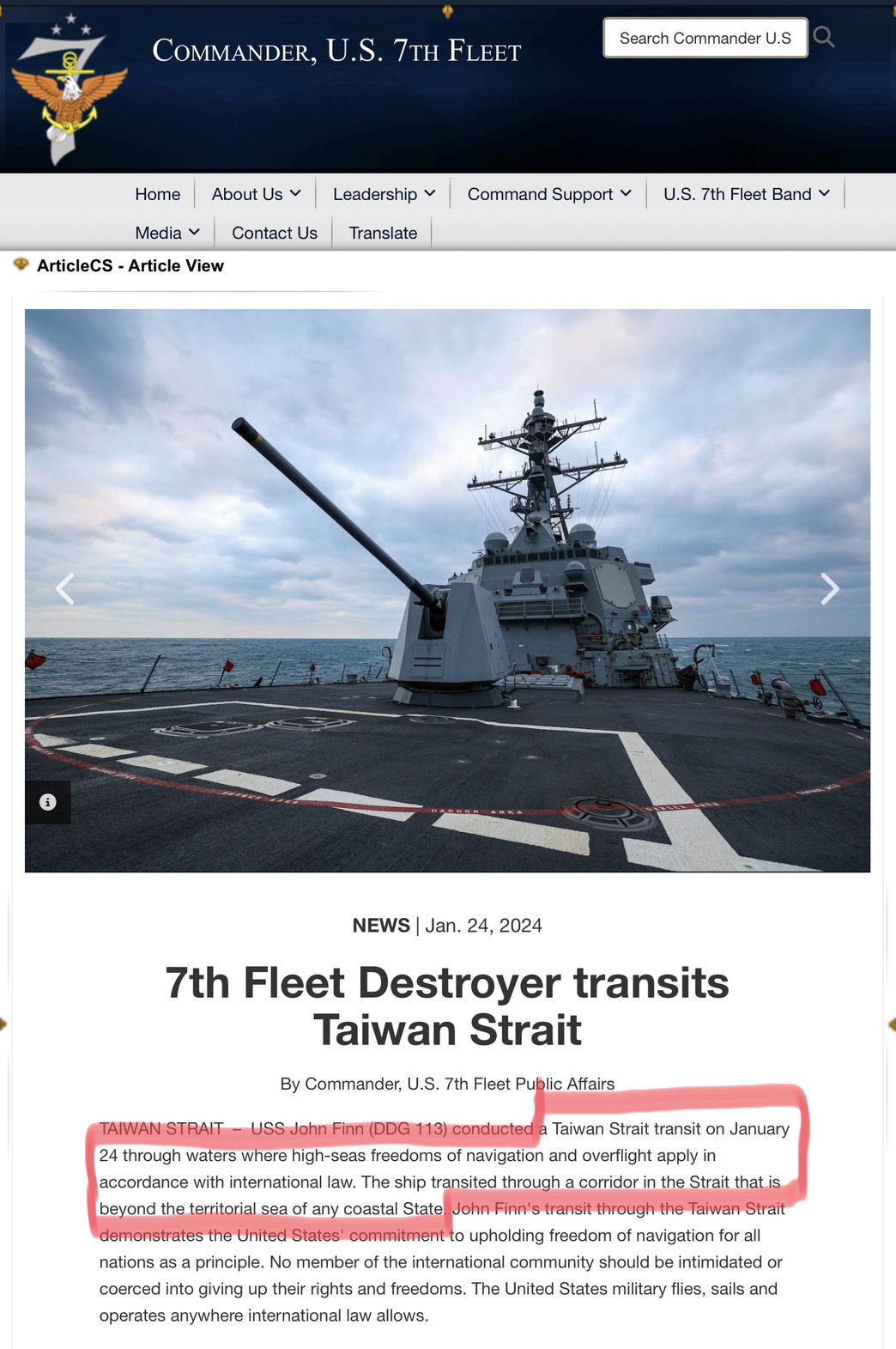The width and height of the screenshot is (896, 1349).
Task: Click the article headline about Taiwan Strait
Action: (x=447, y=1006)
